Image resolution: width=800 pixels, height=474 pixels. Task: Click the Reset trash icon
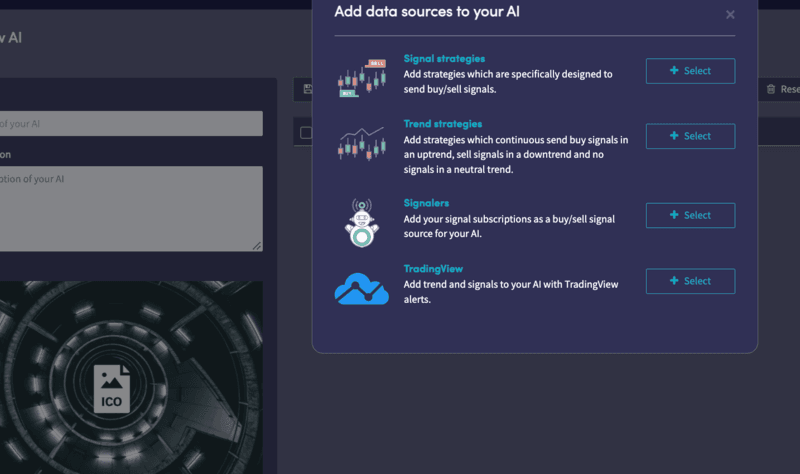(771, 89)
